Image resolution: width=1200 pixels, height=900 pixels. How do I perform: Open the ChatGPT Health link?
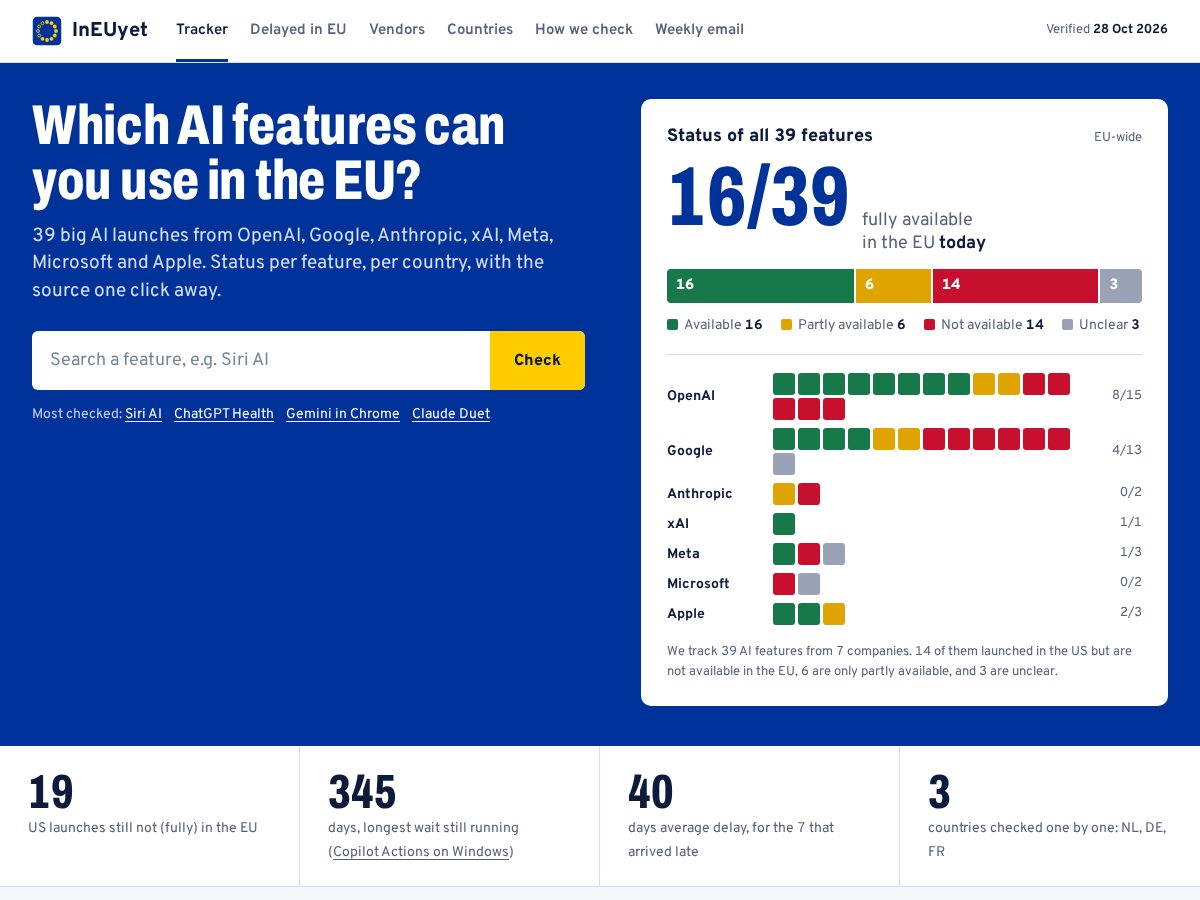tap(224, 414)
